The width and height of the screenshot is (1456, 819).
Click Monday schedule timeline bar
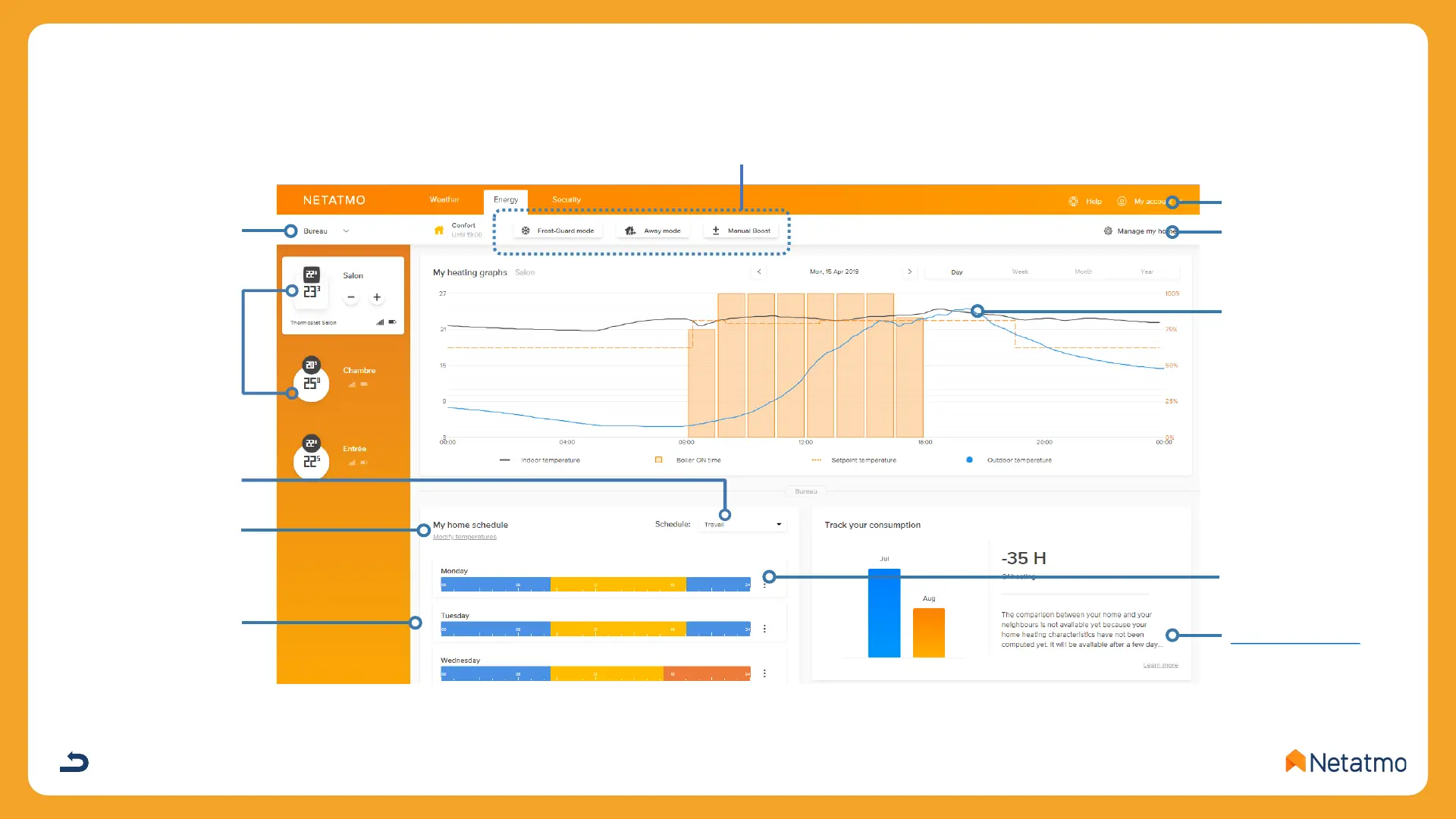596,585
